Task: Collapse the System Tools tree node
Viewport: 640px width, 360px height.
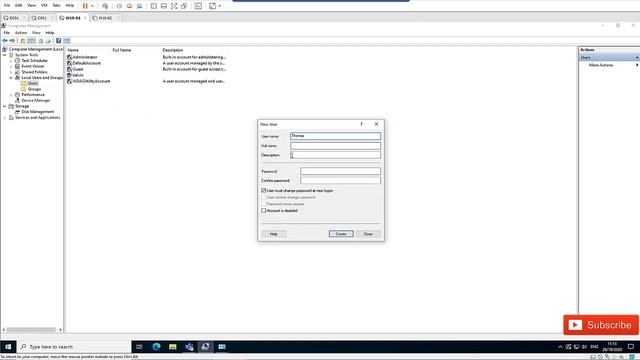Action: (5, 55)
